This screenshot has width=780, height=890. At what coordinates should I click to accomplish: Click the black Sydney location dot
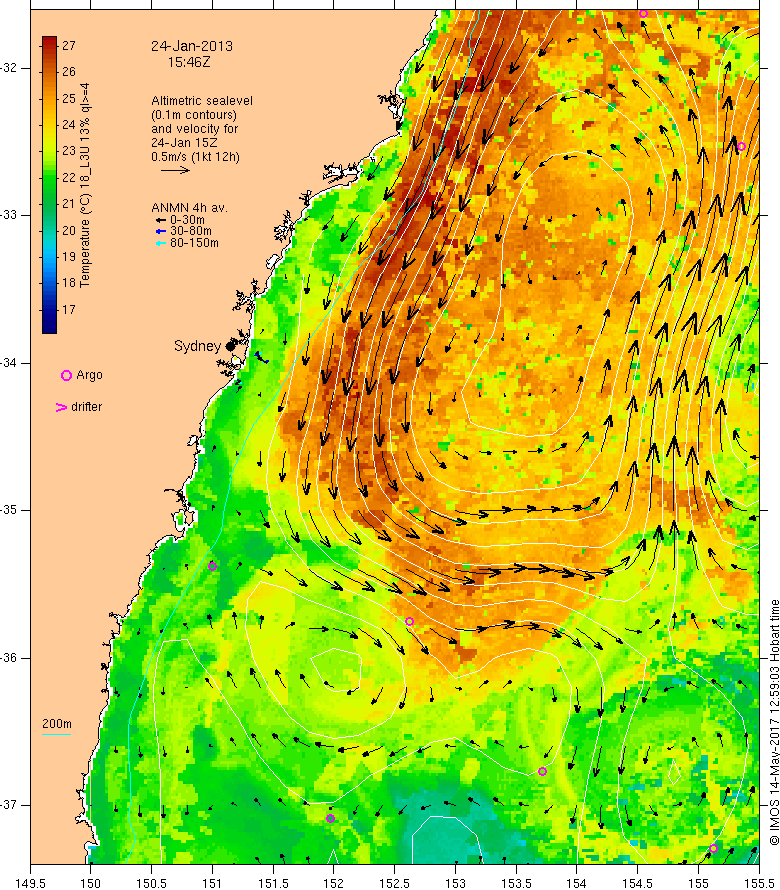tap(230, 346)
